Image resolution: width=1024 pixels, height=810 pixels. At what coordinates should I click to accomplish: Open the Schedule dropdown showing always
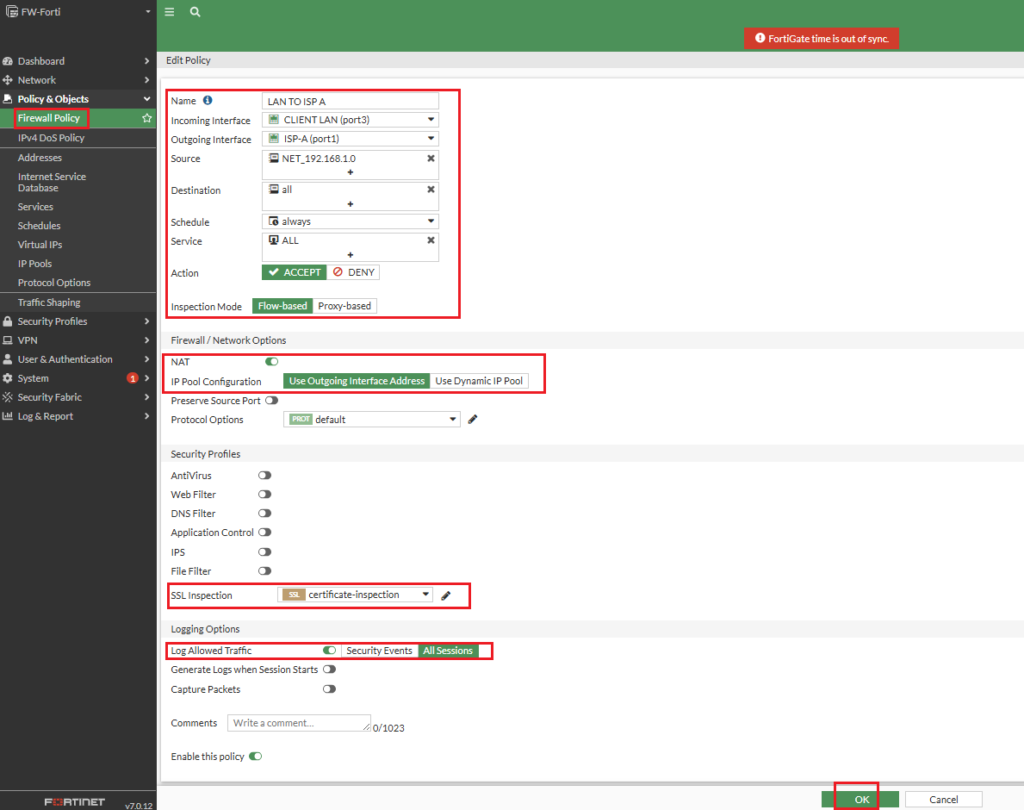point(350,221)
